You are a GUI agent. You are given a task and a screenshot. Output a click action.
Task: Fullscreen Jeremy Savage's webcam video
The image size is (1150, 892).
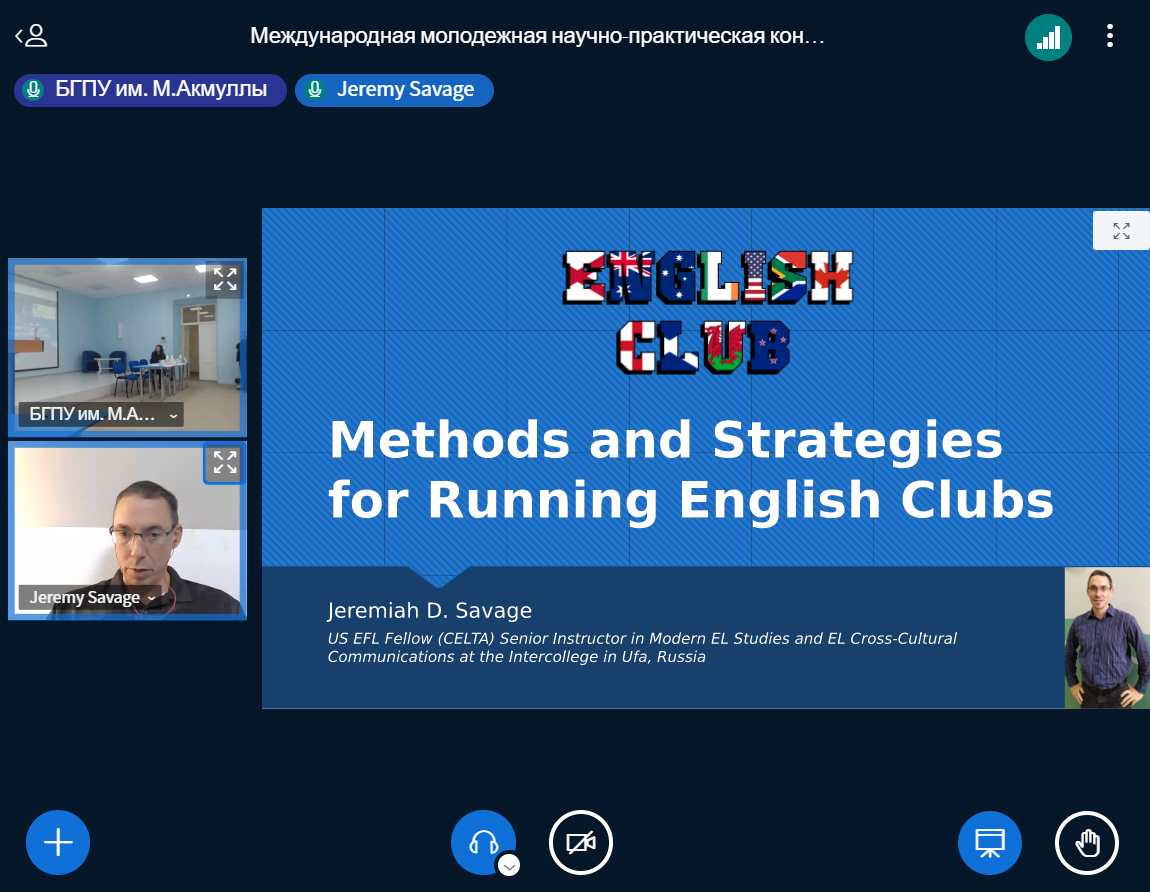[225, 463]
